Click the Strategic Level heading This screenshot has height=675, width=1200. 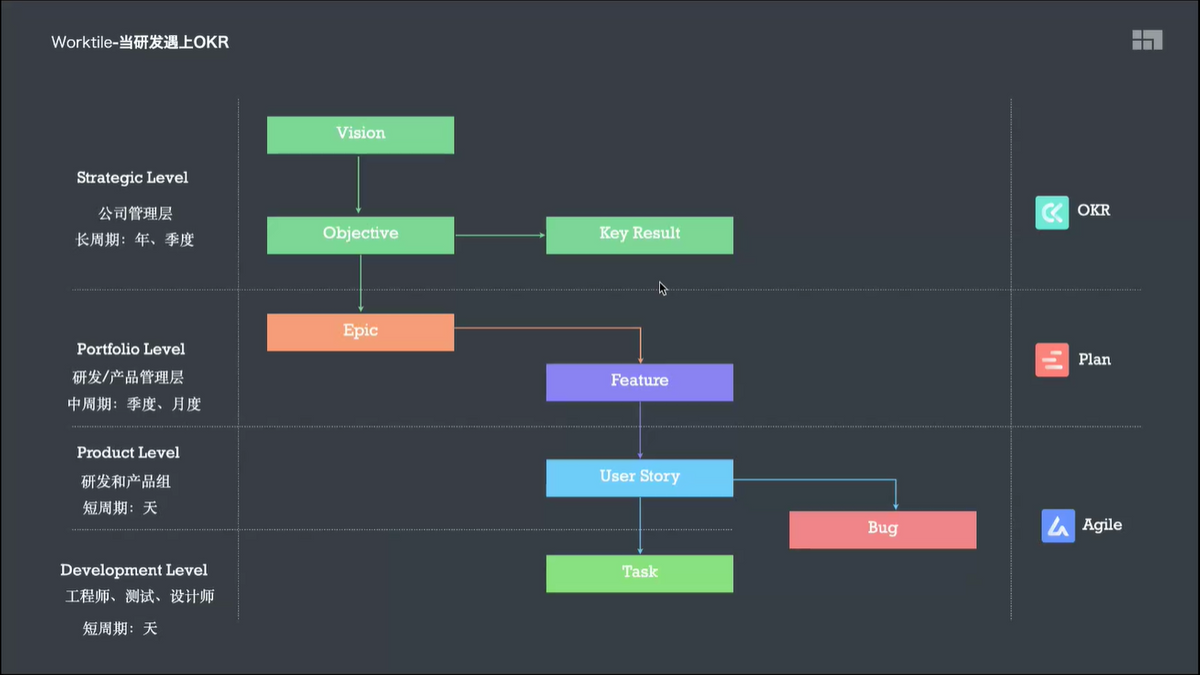[132, 178]
